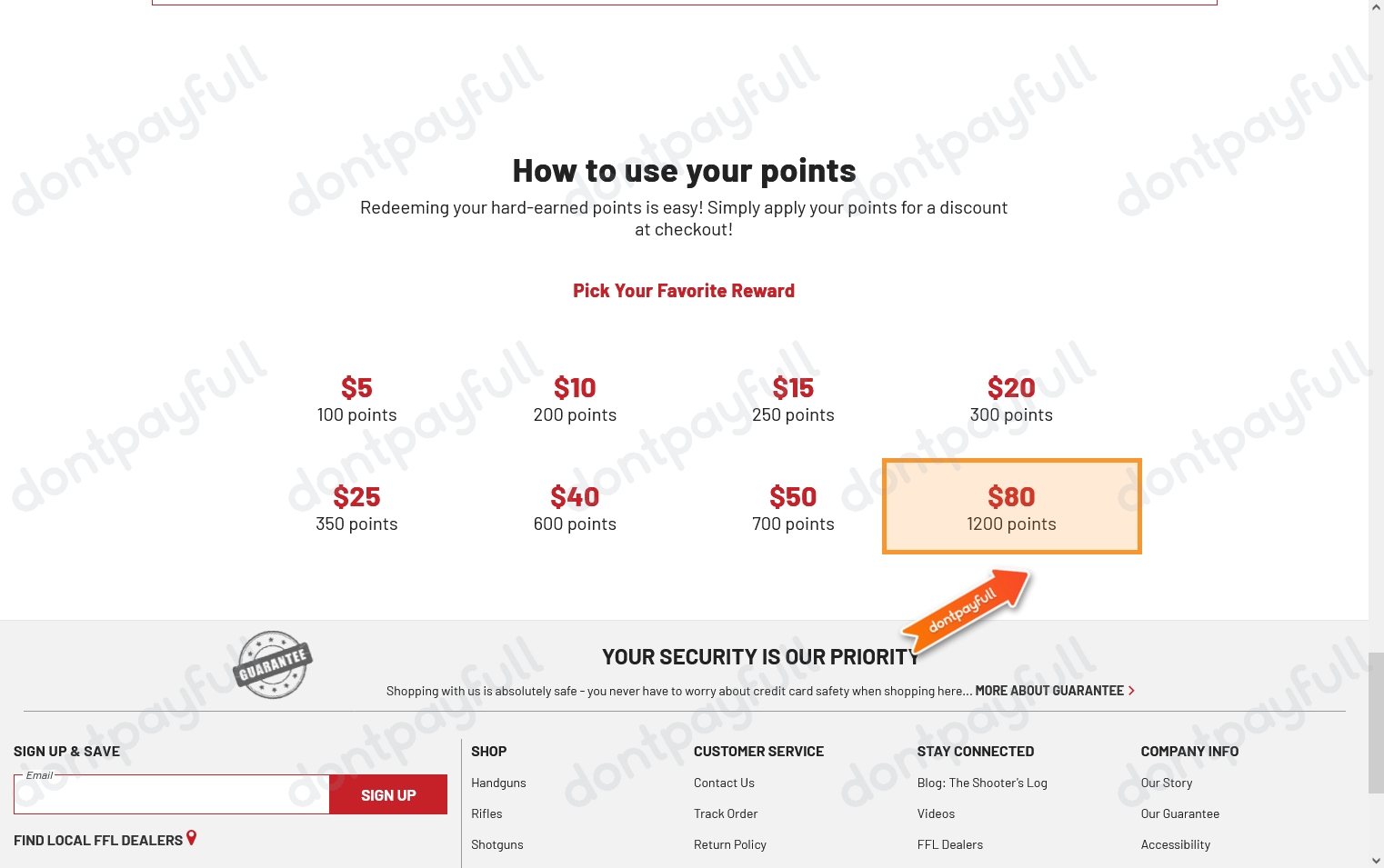View the Return Policy link
1384x868 pixels.
coord(730,844)
